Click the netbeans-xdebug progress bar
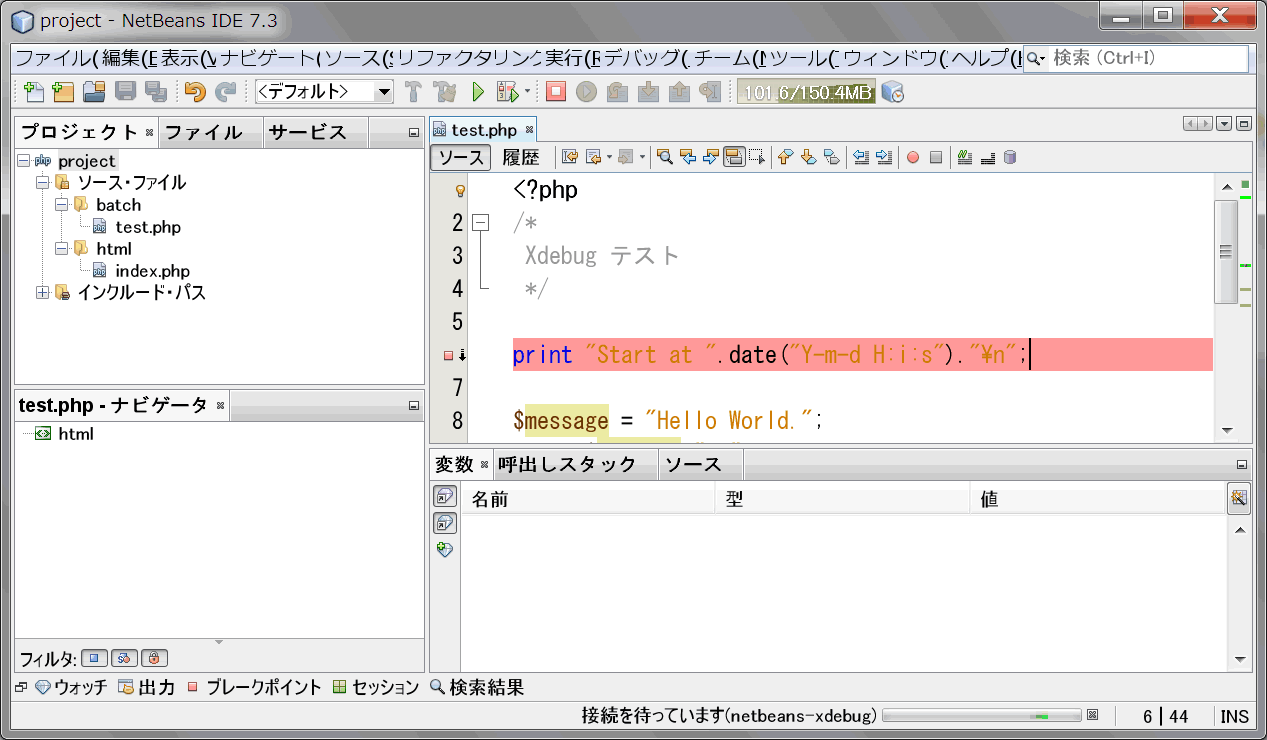 pyautogui.click(x=981, y=716)
